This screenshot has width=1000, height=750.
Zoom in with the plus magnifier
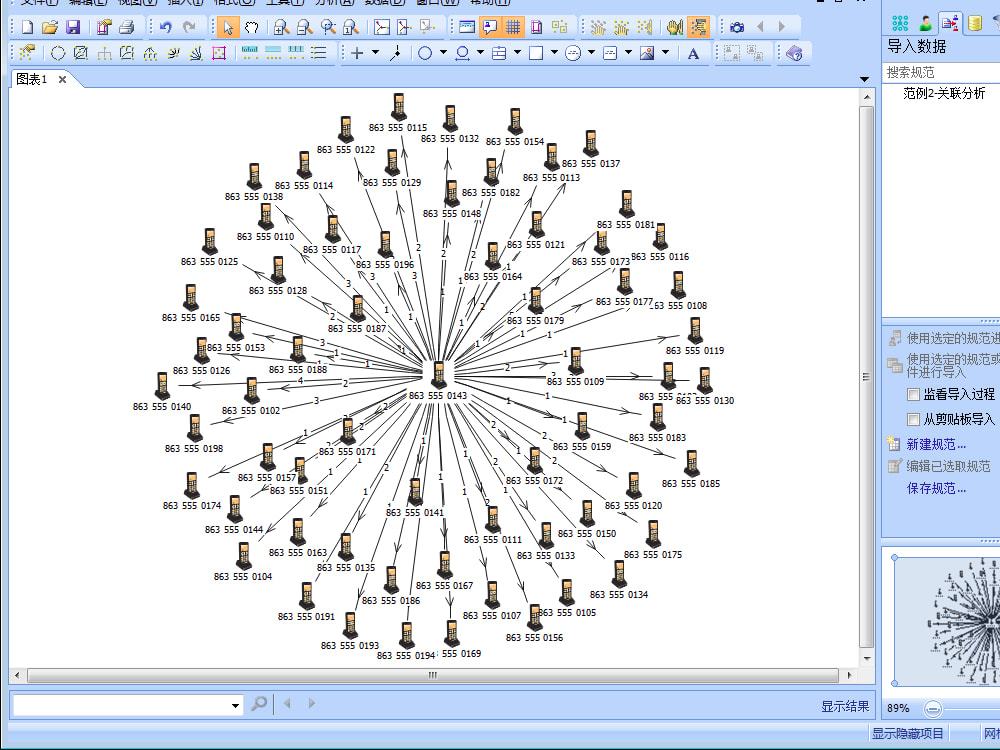pos(281,27)
